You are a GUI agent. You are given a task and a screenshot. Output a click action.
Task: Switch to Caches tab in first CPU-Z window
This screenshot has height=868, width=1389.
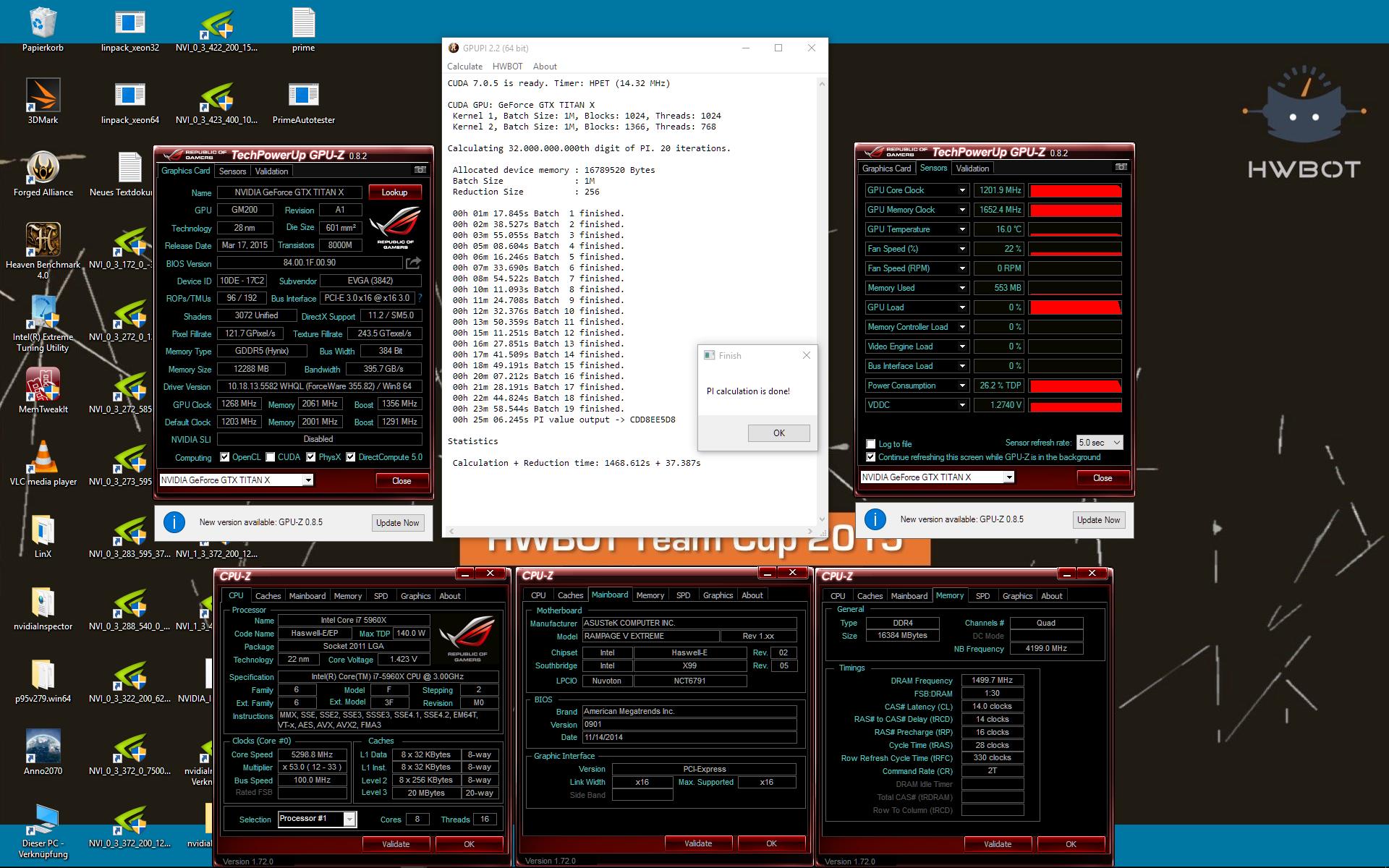[268, 596]
